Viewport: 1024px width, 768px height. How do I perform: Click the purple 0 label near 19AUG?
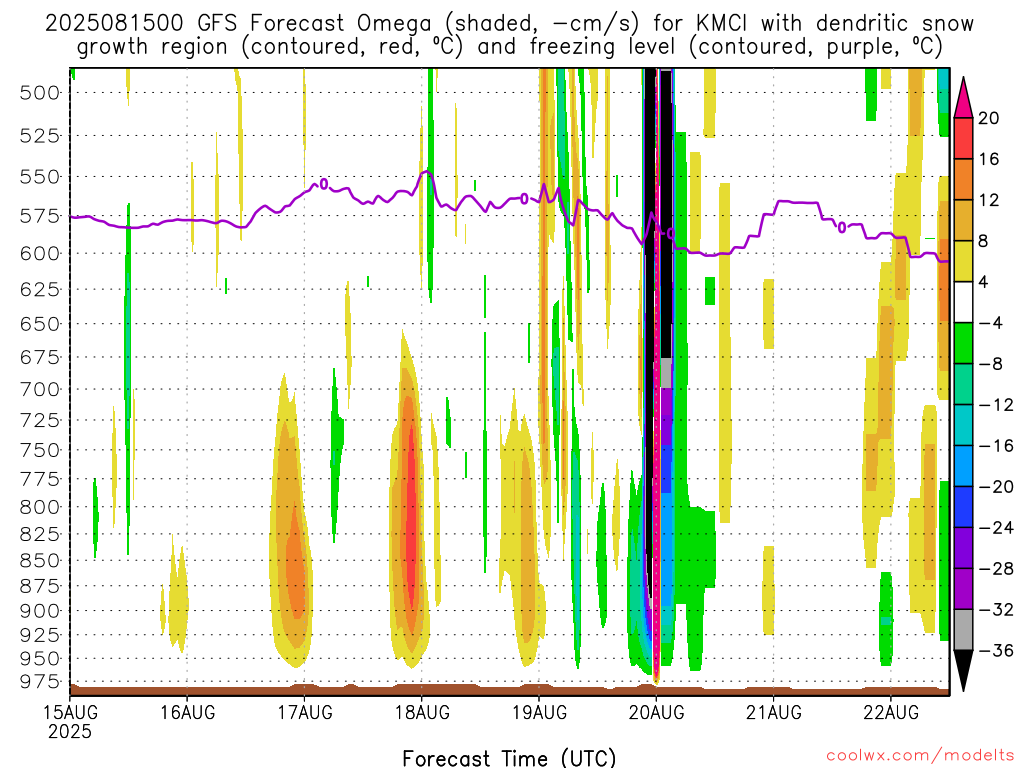tap(524, 199)
